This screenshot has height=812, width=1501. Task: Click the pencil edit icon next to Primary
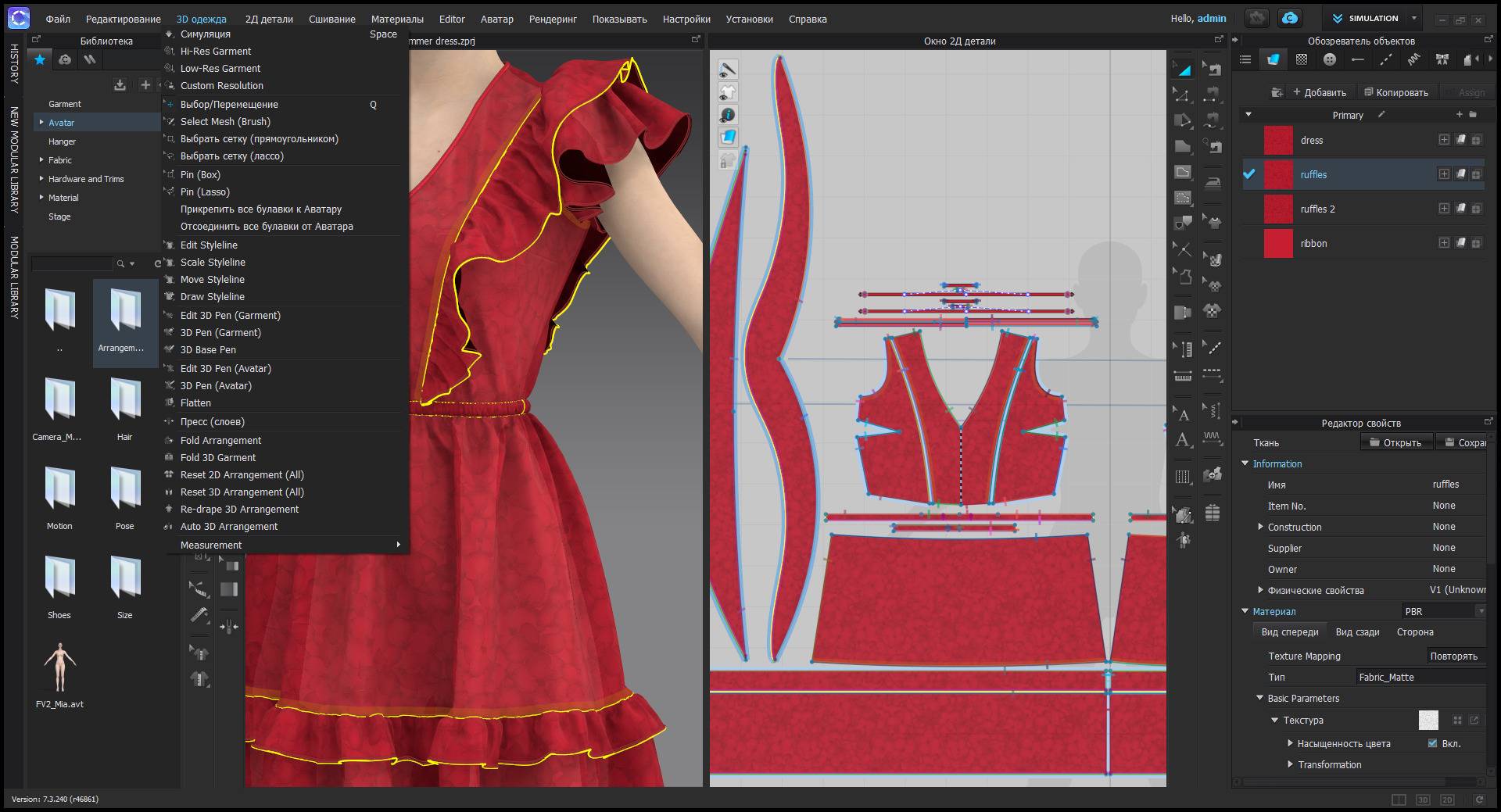coord(1381,115)
